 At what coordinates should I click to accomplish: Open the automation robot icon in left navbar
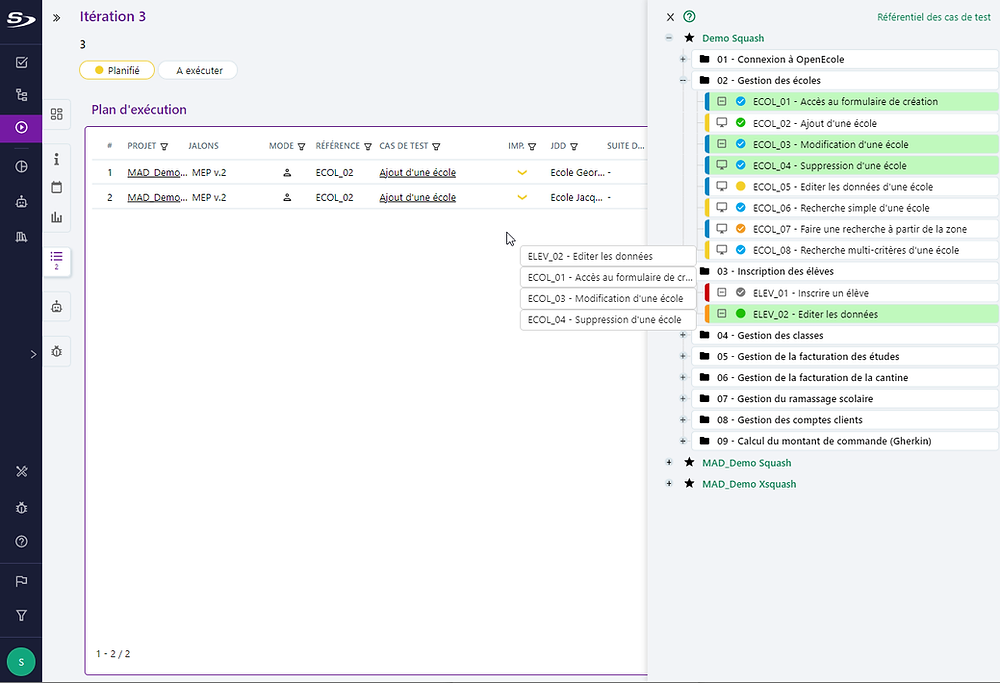tap(21, 202)
